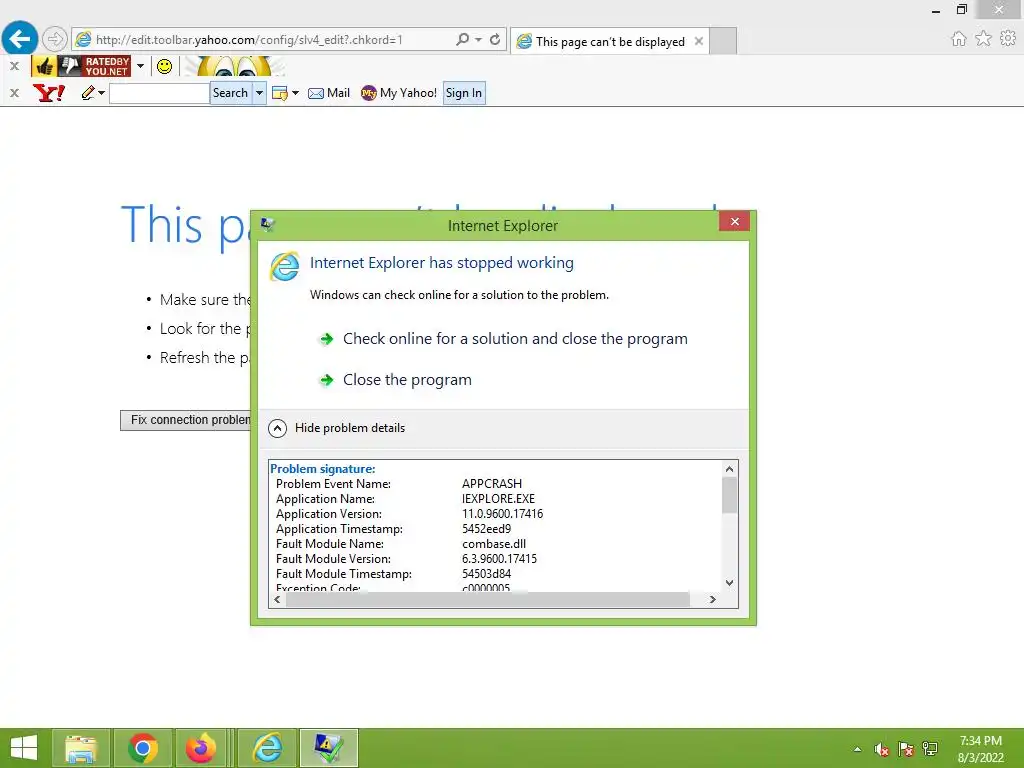The image size is (1024, 768).
Task: Switch to Internet Explorer on the taskbar
Action: [x=267, y=748]
